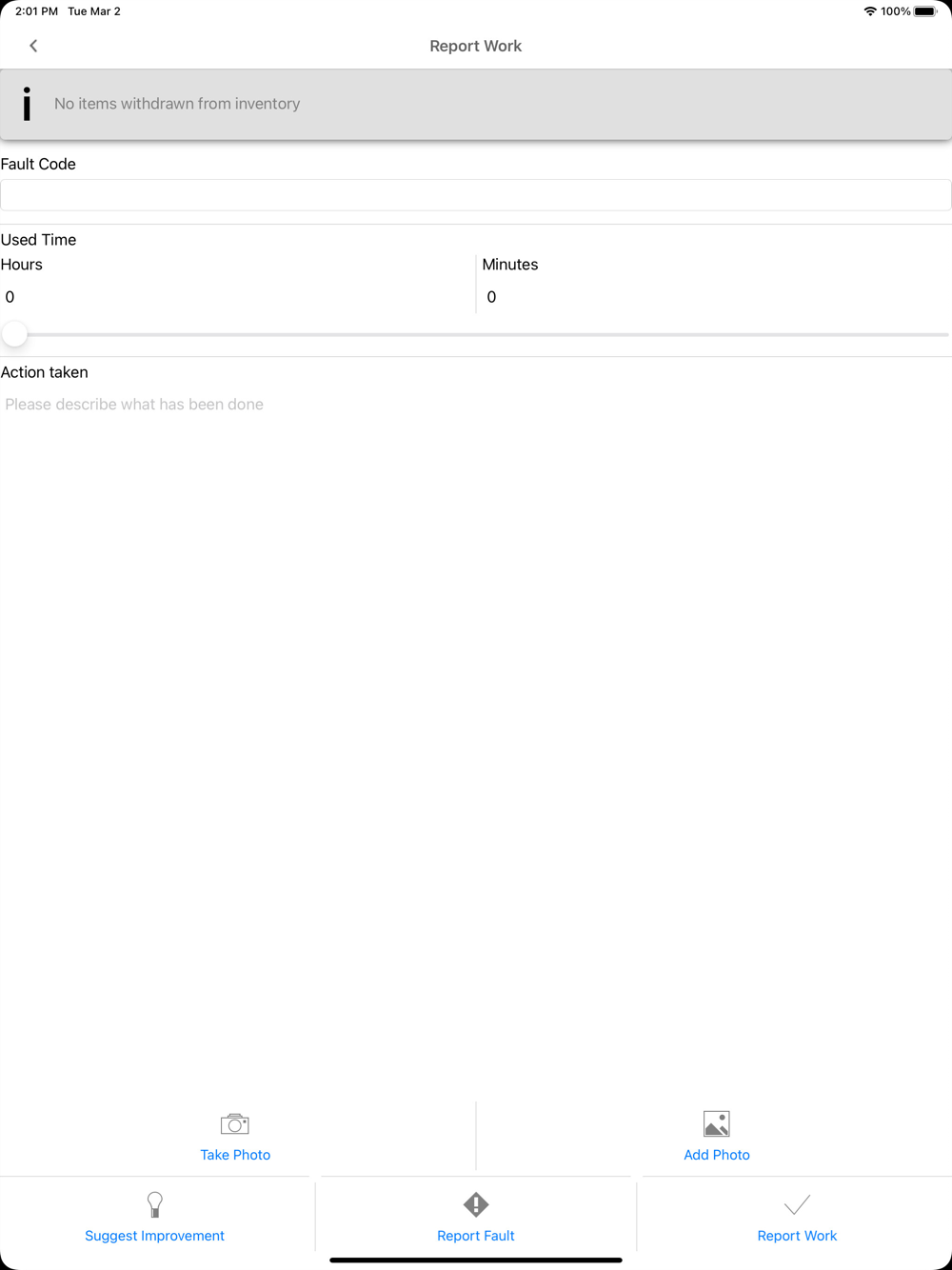Image resolution: width=952 pixels, height=1270 pixels.
Task: Tap the info icon in inventory banner
Action: [x=27, y=104]
